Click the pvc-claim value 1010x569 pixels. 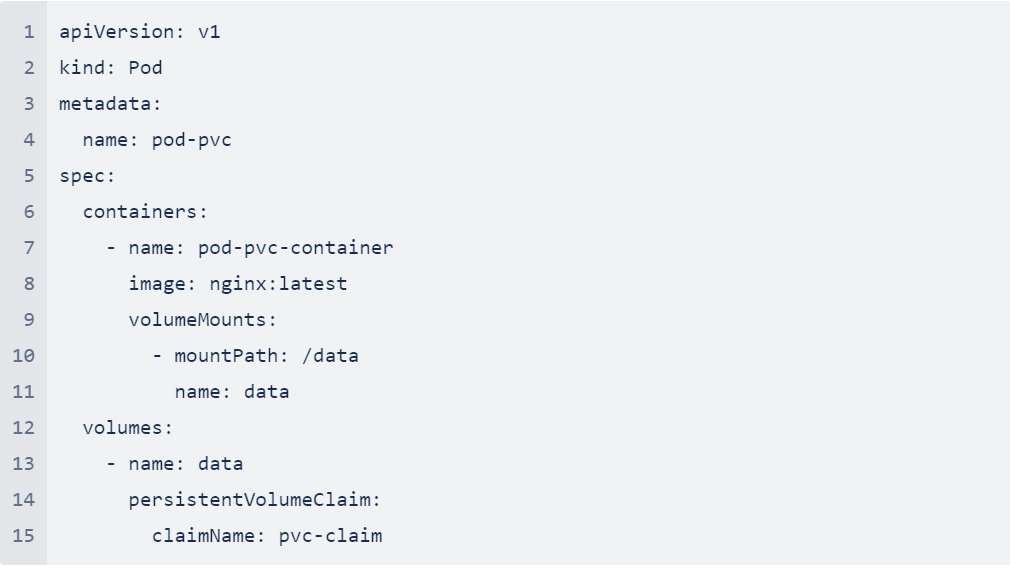(330, 535)
